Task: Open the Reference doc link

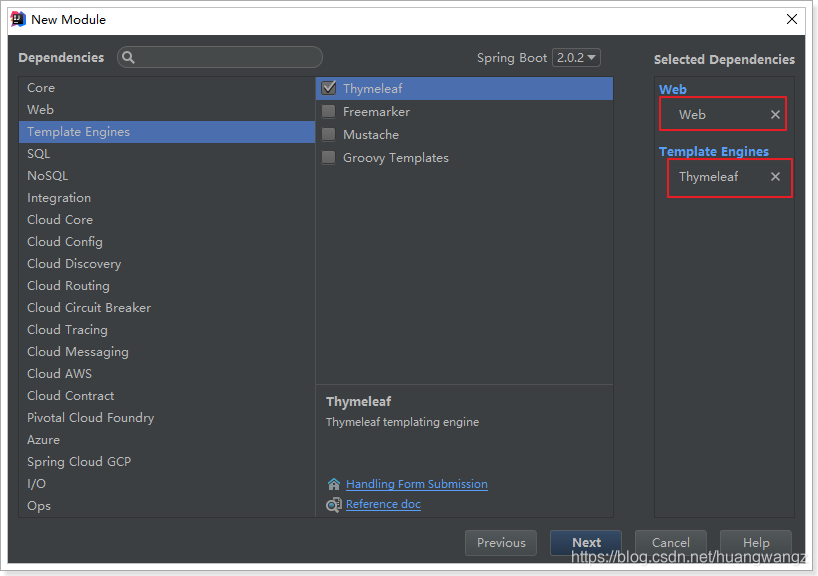Action: click(383, 504)
